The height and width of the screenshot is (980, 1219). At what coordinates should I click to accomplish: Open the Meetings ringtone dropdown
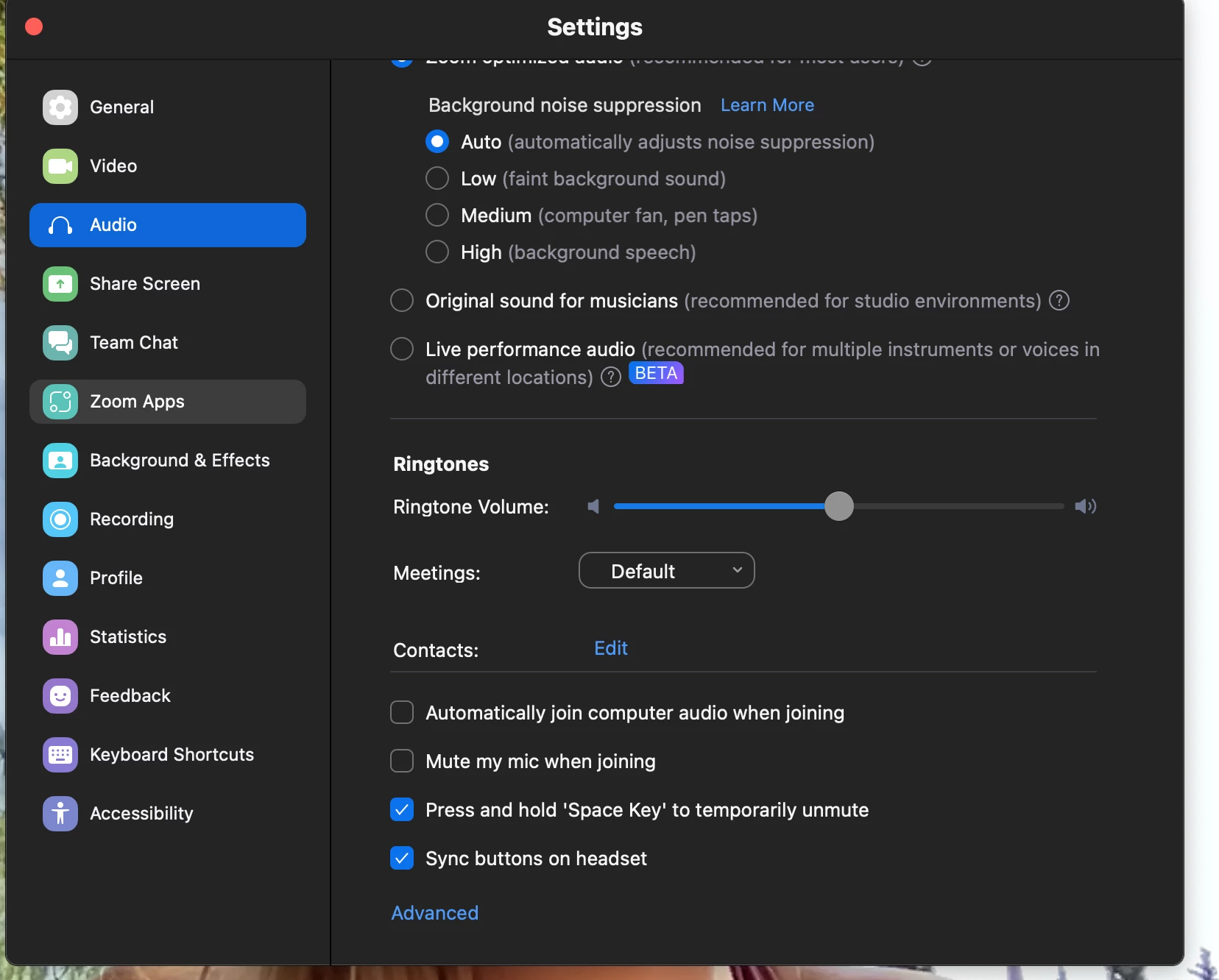(667, 571)
